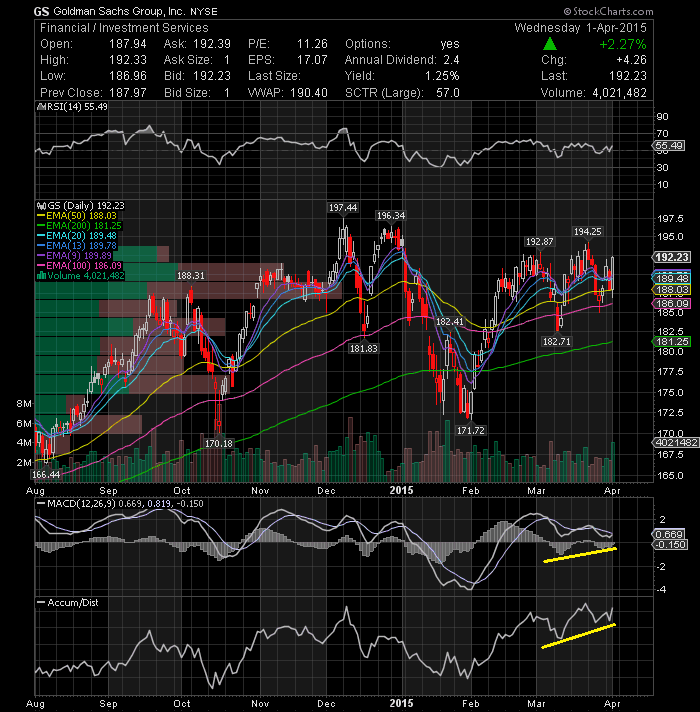Click the Yield value 1.25%

click(x=442, y=76)
